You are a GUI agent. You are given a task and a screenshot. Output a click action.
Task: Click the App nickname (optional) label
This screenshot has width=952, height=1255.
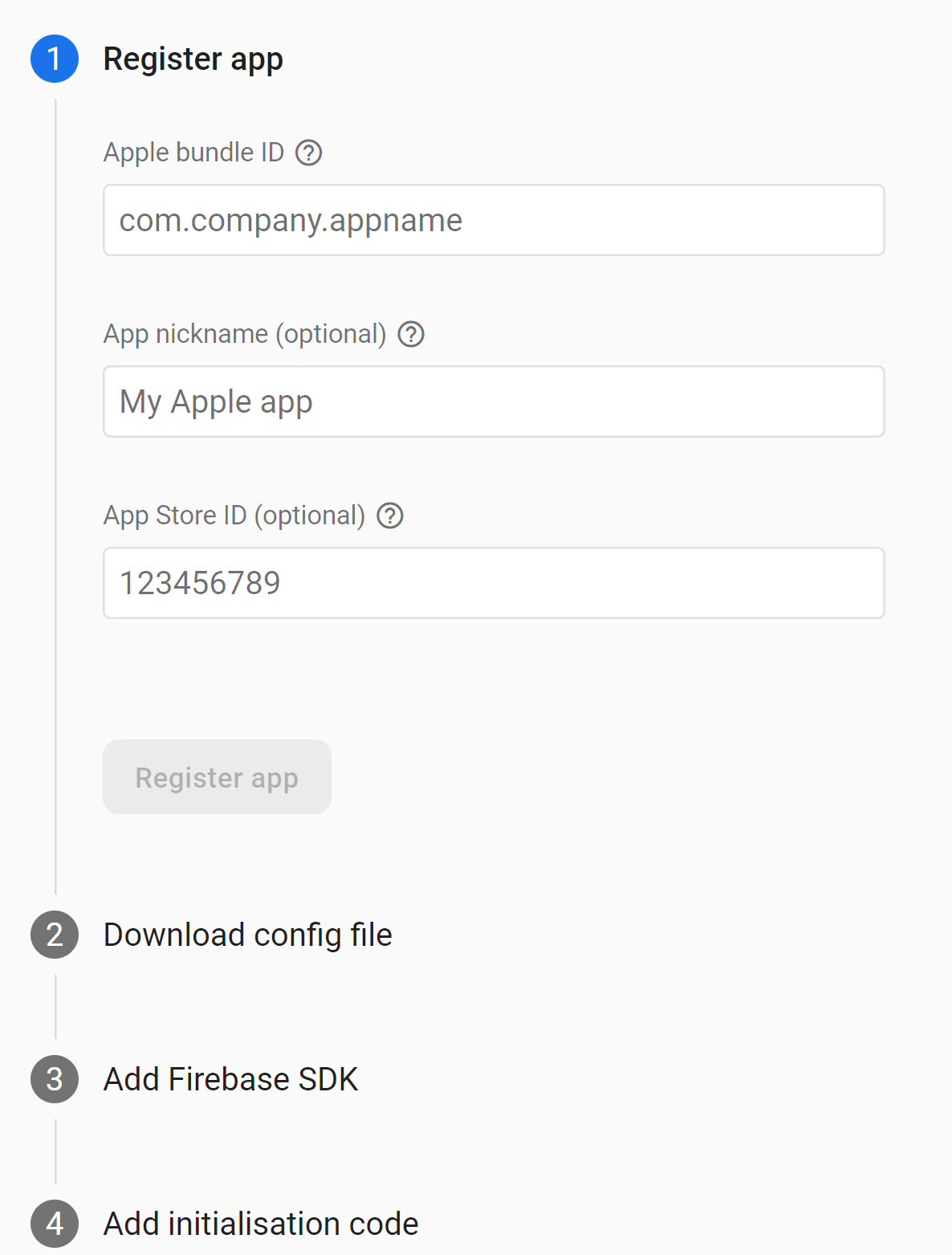coord(245,334)
